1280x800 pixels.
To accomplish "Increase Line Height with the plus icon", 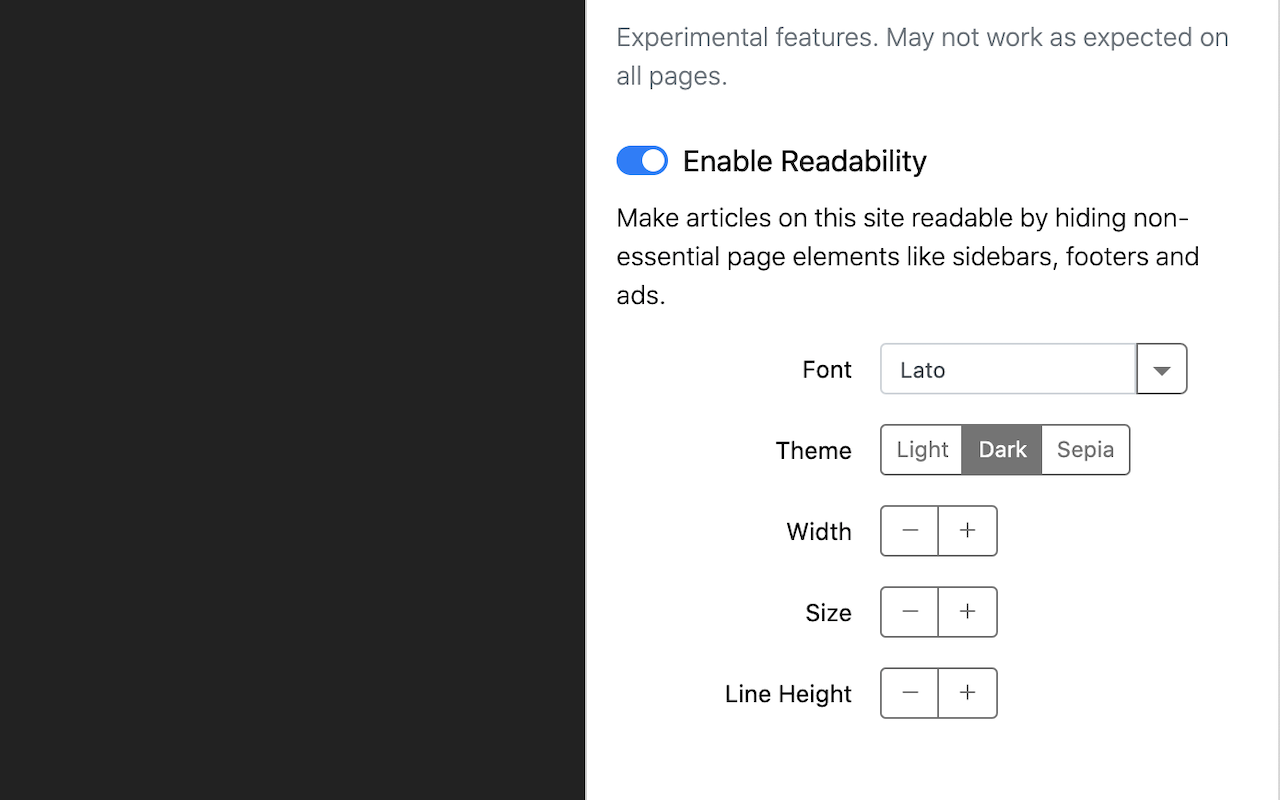I will click(967, 693).
